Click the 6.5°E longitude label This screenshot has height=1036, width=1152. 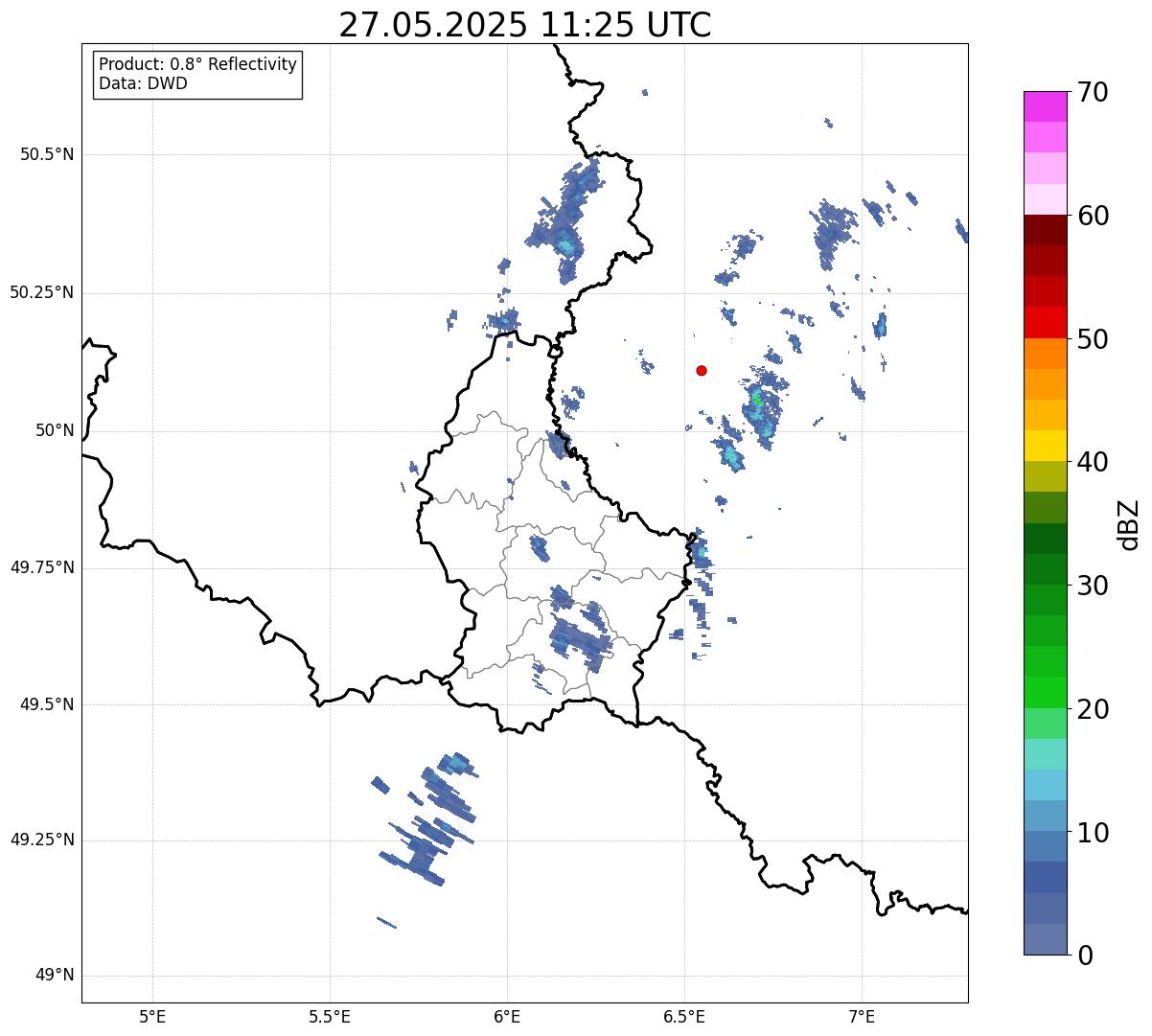[684, 1016]
